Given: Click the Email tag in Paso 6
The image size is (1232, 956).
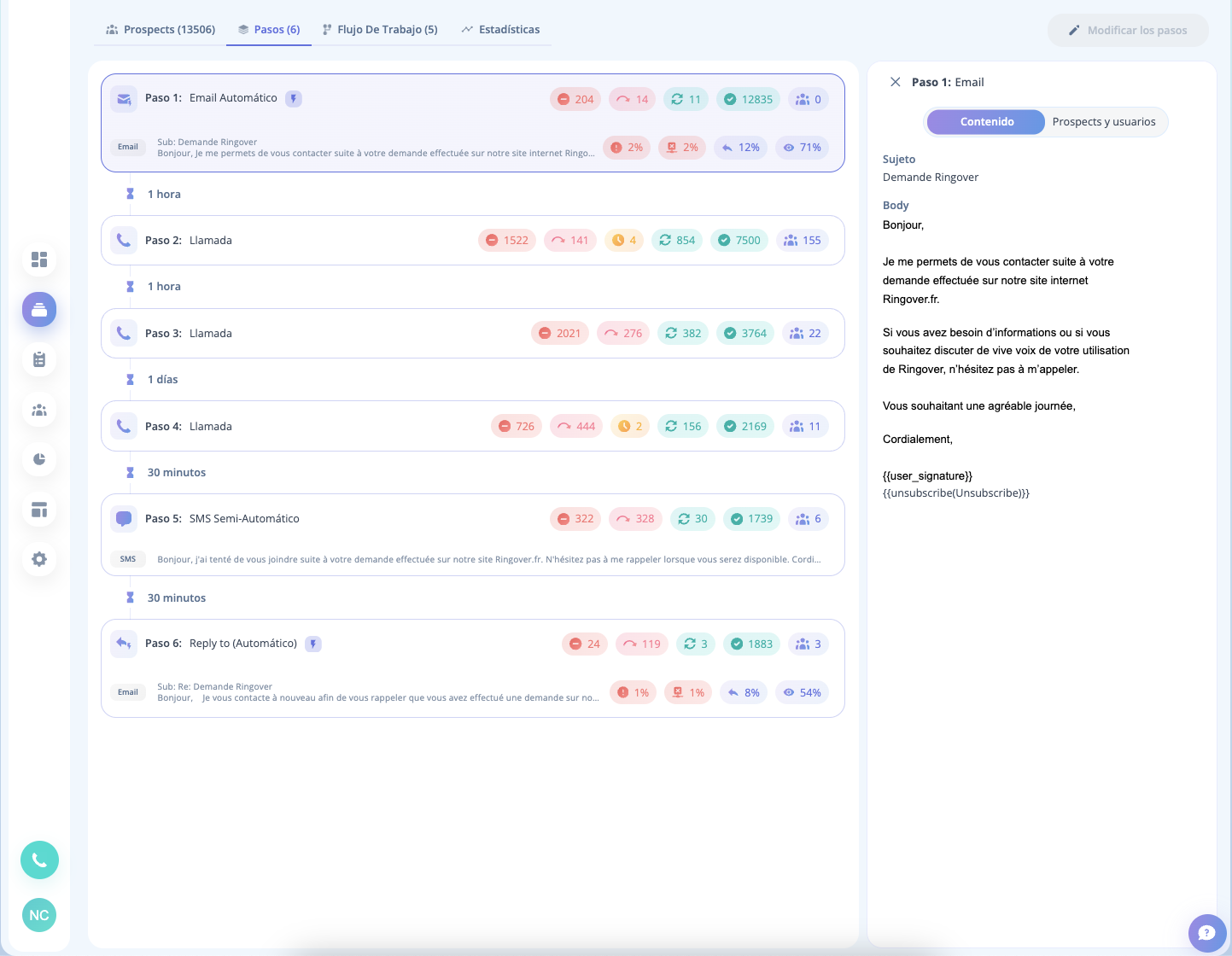Looking at the screenshot, I should 128,692.
